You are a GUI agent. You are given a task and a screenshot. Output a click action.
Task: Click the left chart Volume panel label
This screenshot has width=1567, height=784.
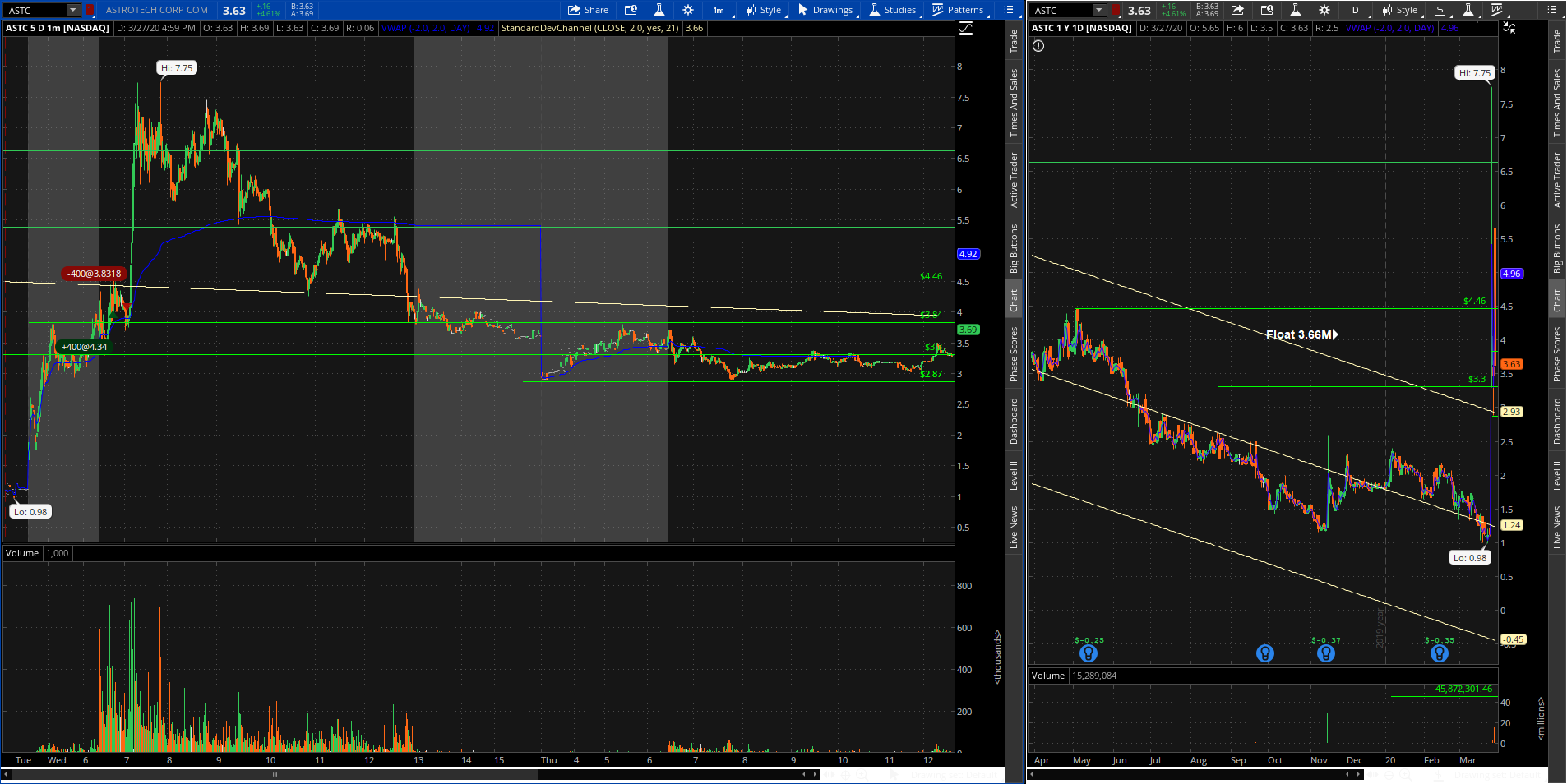click(x=22, y=553)
